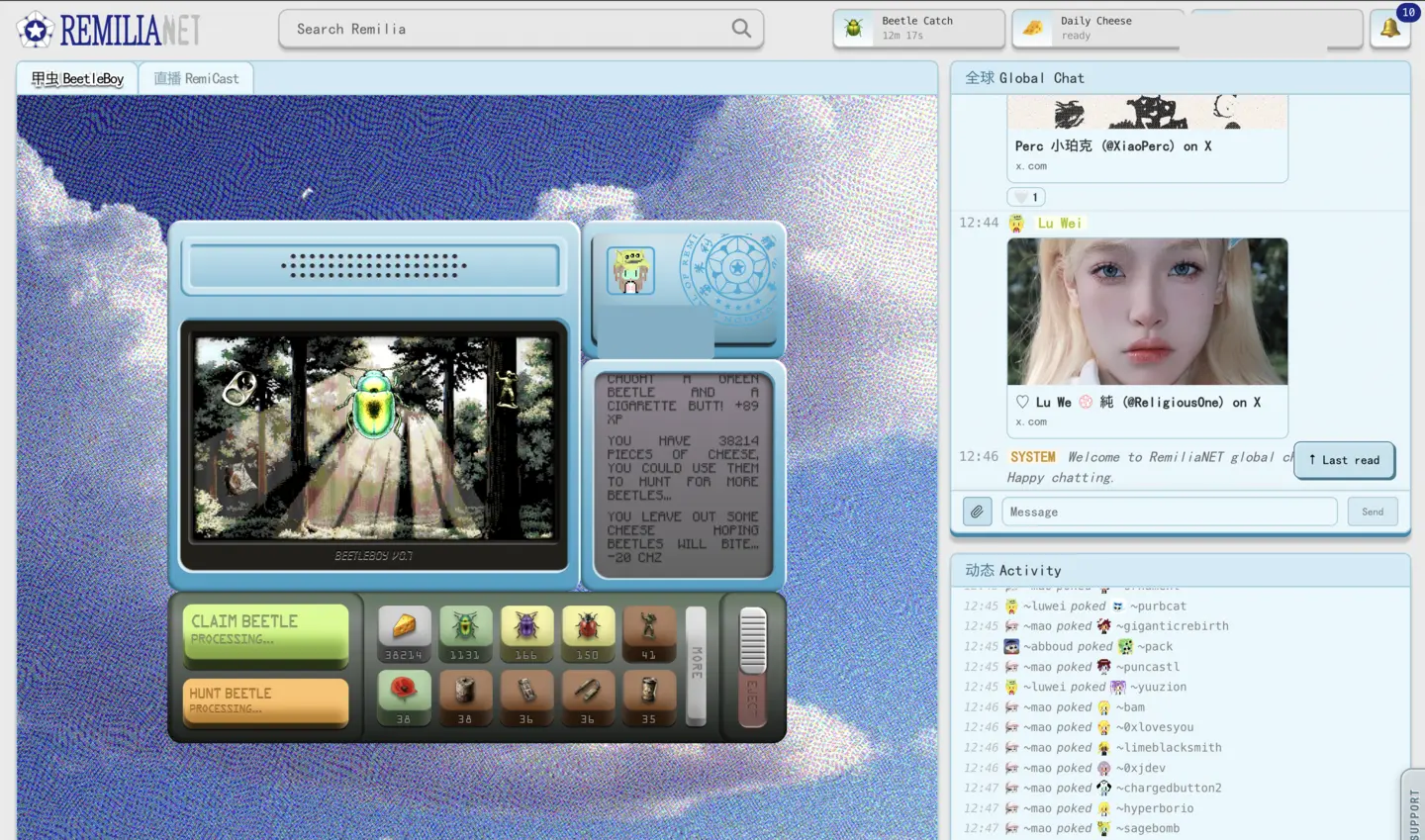1425x840 pixels.
Task: Open the notifications bell icon
Action: (1389, 29)
